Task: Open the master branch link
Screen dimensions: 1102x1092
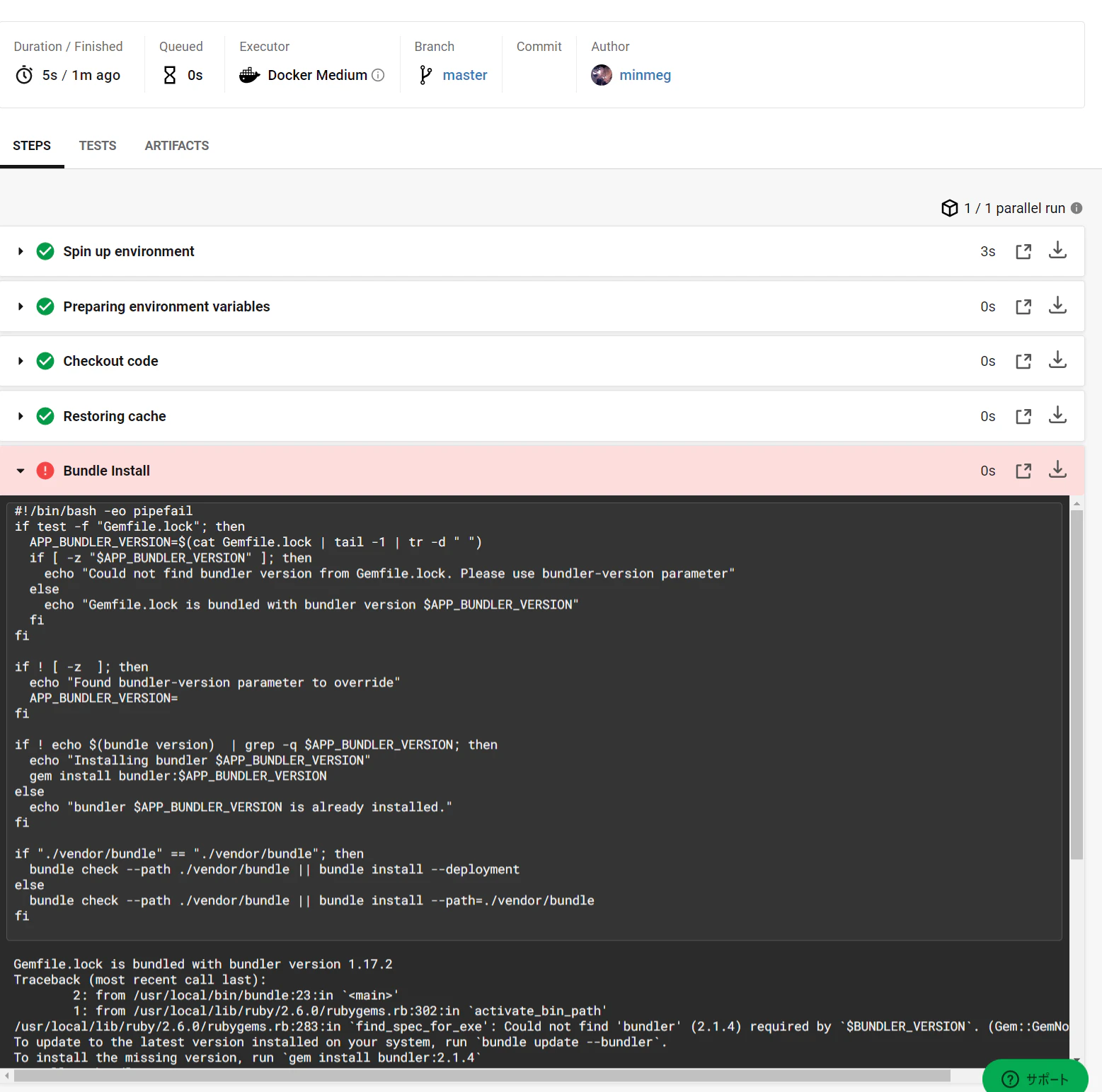Action: coord(465,75)
